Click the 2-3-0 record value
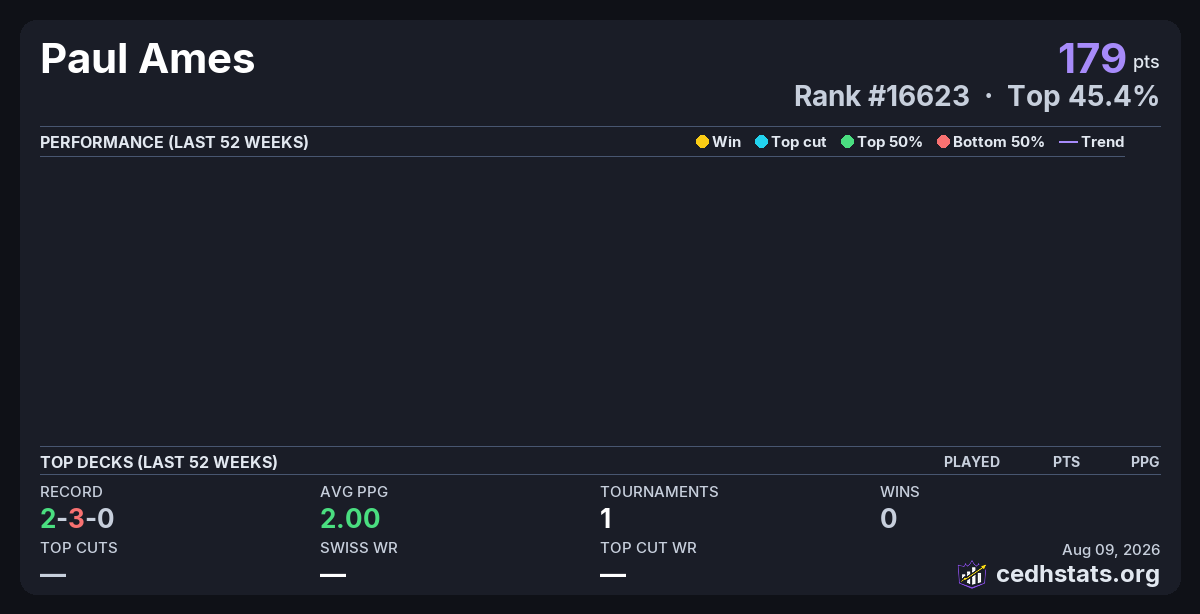The image size is (1200, 614). 77,518
